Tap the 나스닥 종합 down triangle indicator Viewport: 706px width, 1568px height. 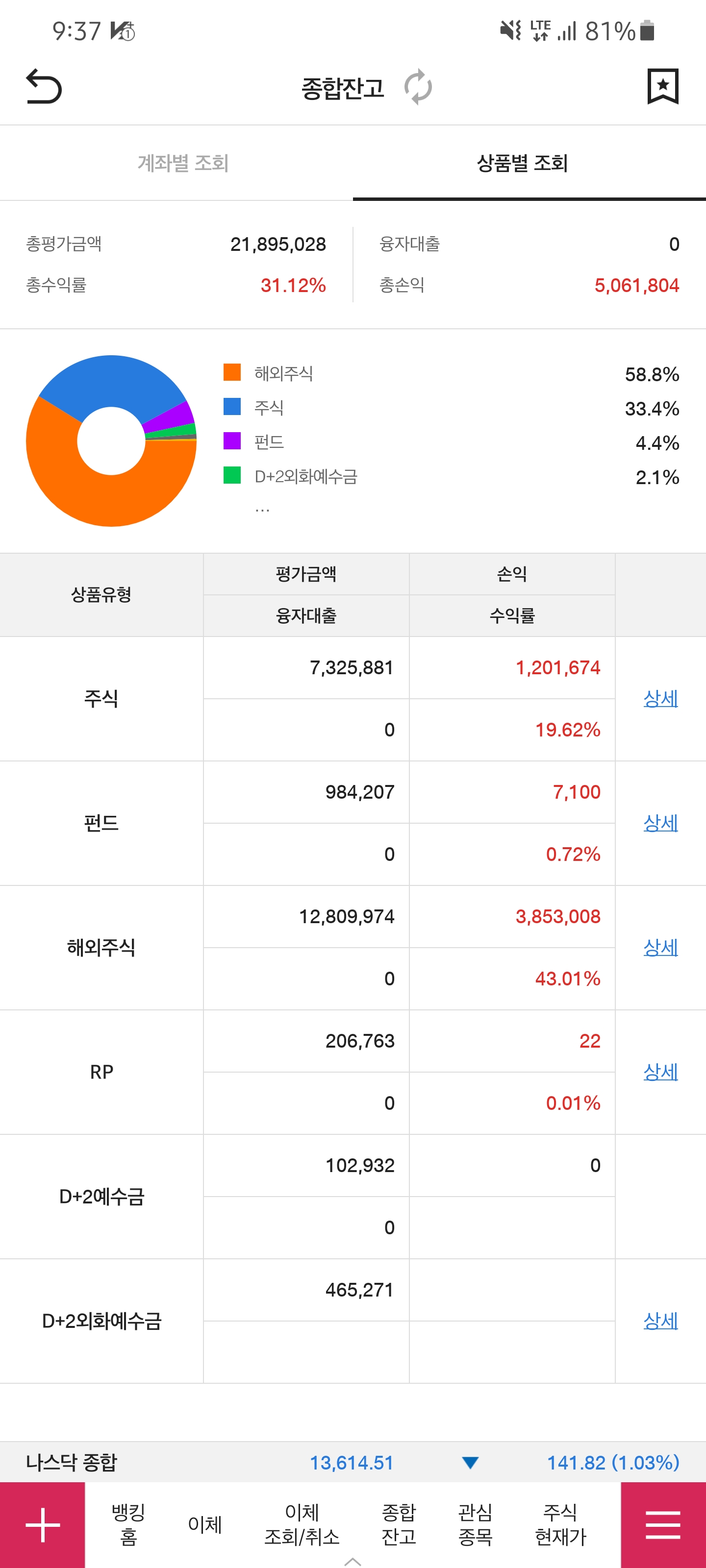click(x=470, y=1462)
